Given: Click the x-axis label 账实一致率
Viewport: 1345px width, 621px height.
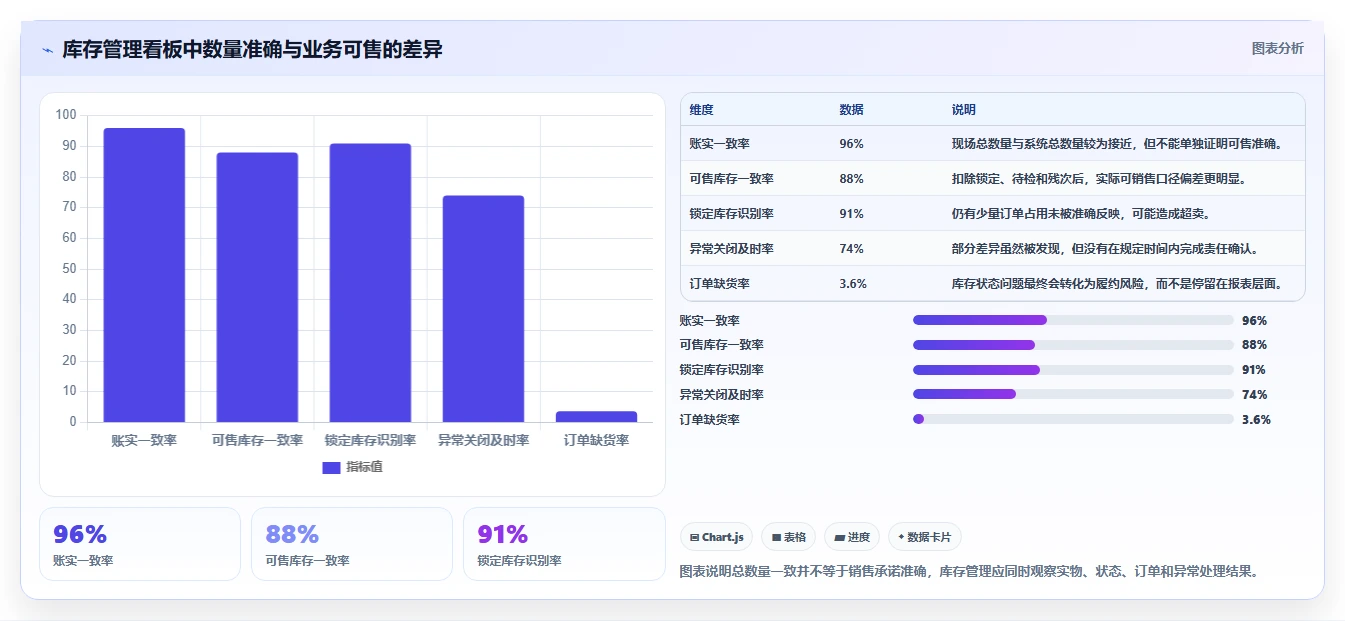Looking at the screenshot, I should [x=144, y=440].
